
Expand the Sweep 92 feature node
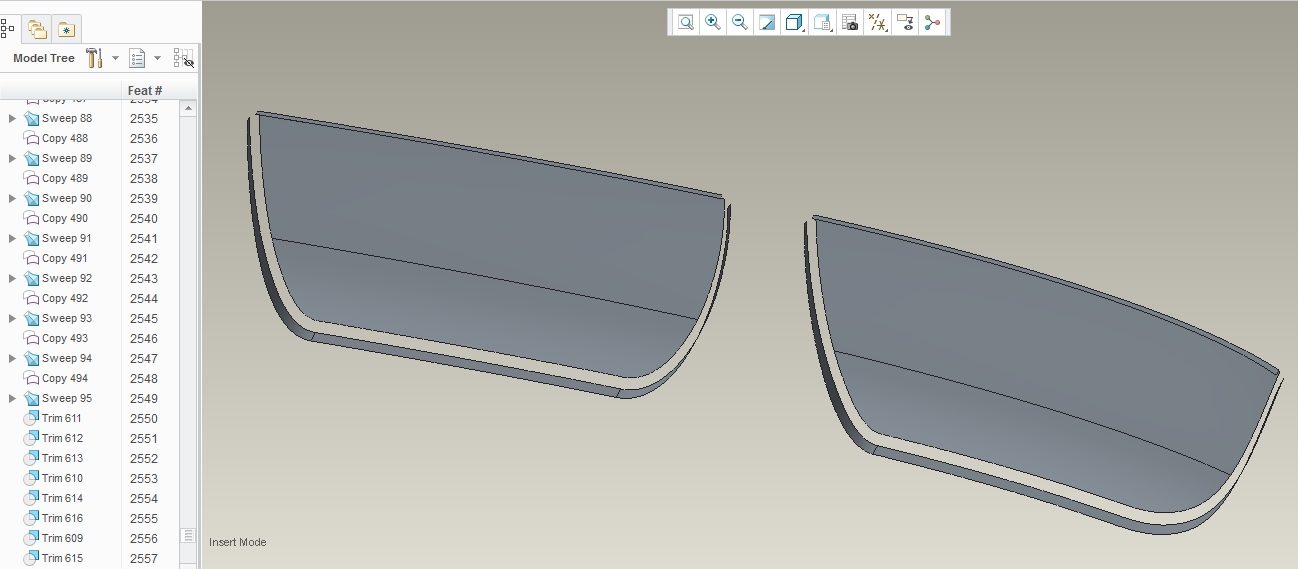tap(12, 278)
